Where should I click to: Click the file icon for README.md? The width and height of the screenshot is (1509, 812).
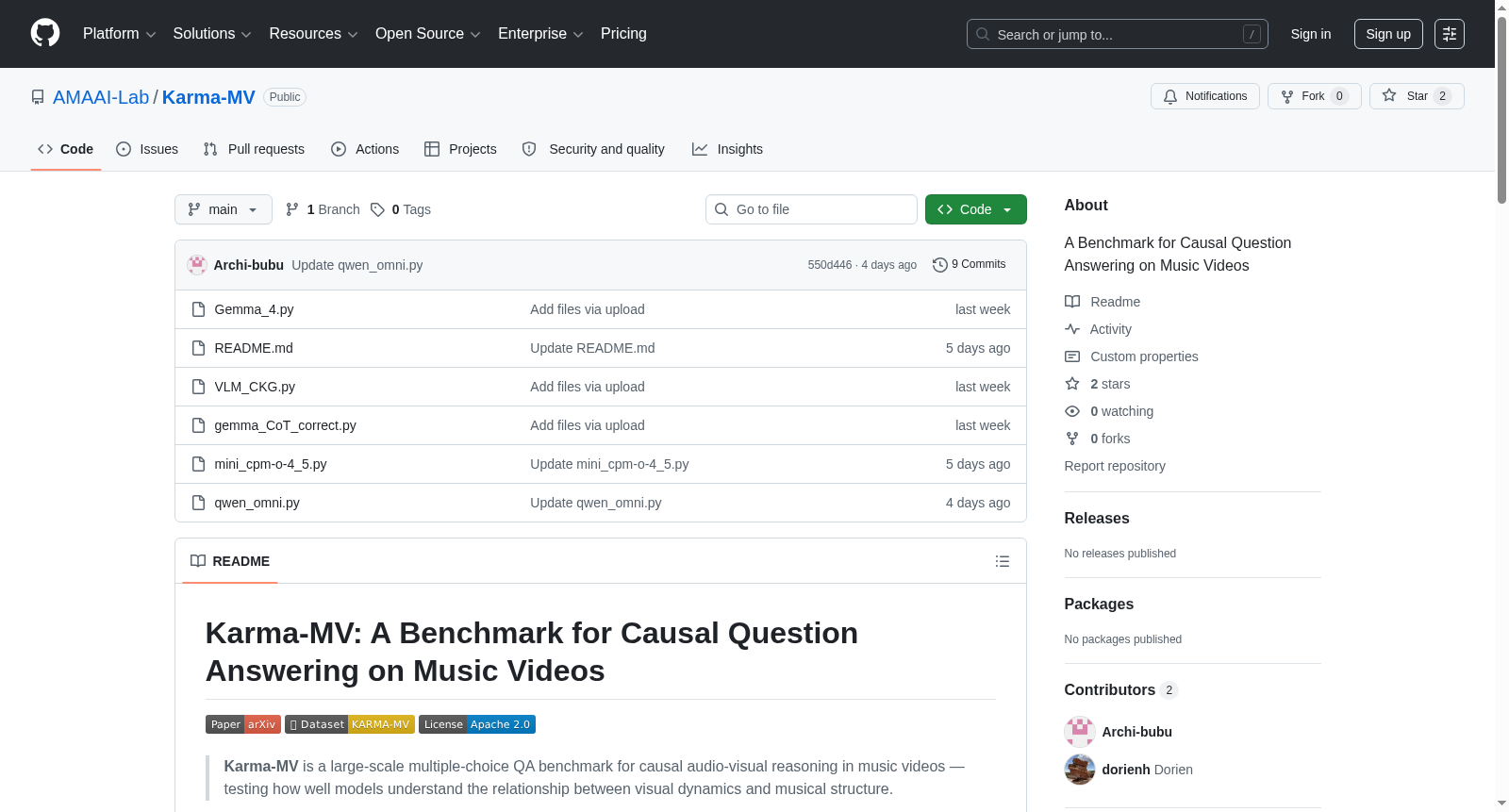[198, 348]
